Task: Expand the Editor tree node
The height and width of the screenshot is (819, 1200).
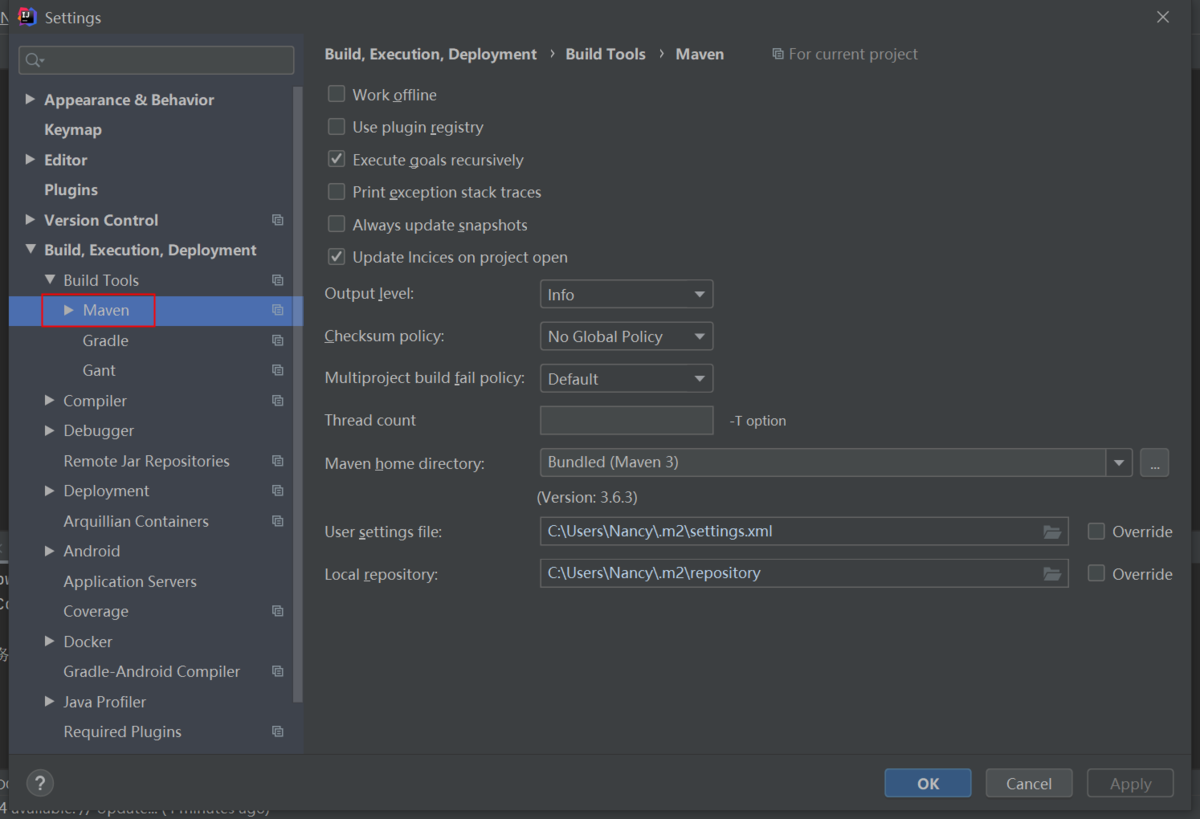Action: [x=30, y=159]
